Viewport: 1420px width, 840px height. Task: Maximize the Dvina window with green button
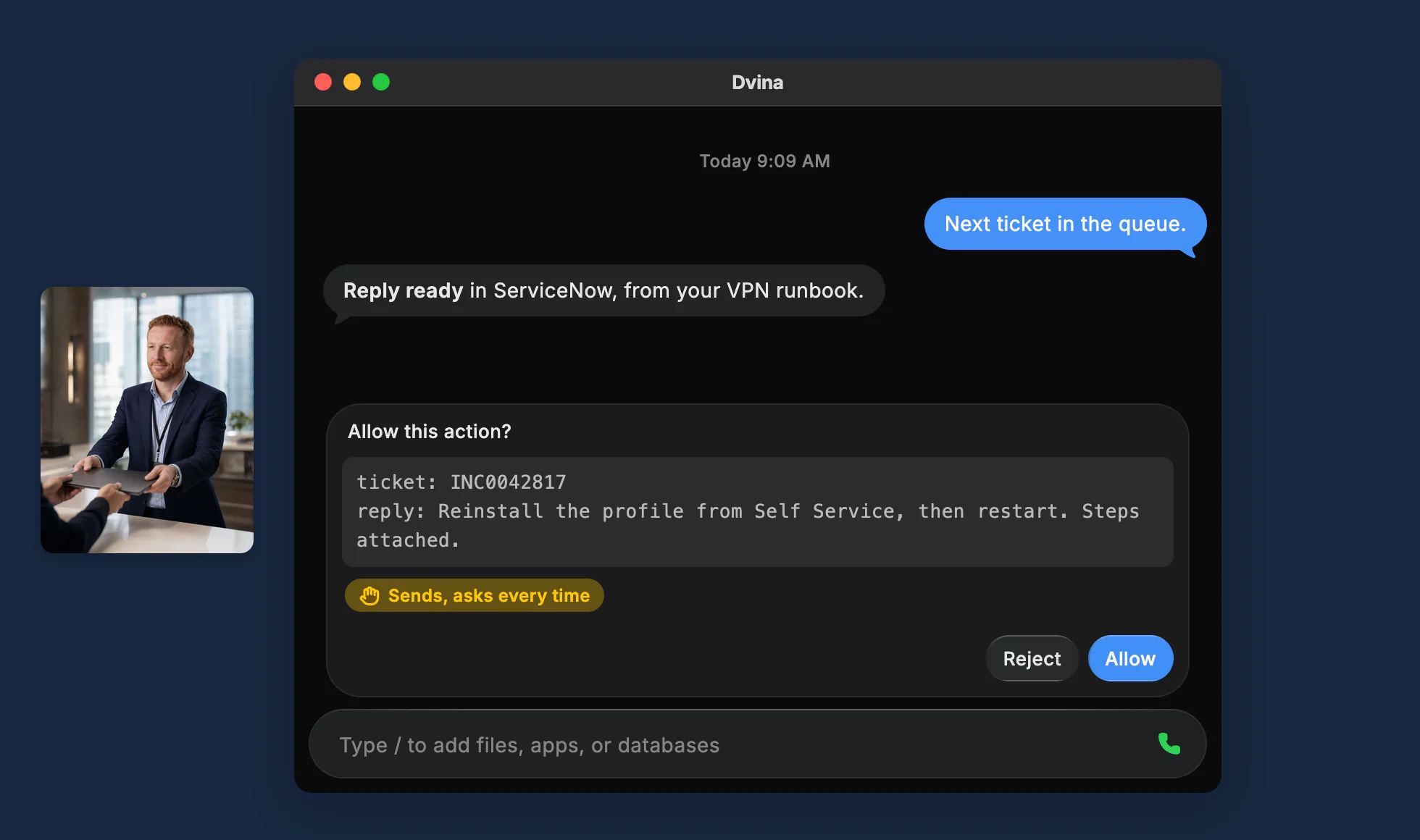[x=381, y=82]
